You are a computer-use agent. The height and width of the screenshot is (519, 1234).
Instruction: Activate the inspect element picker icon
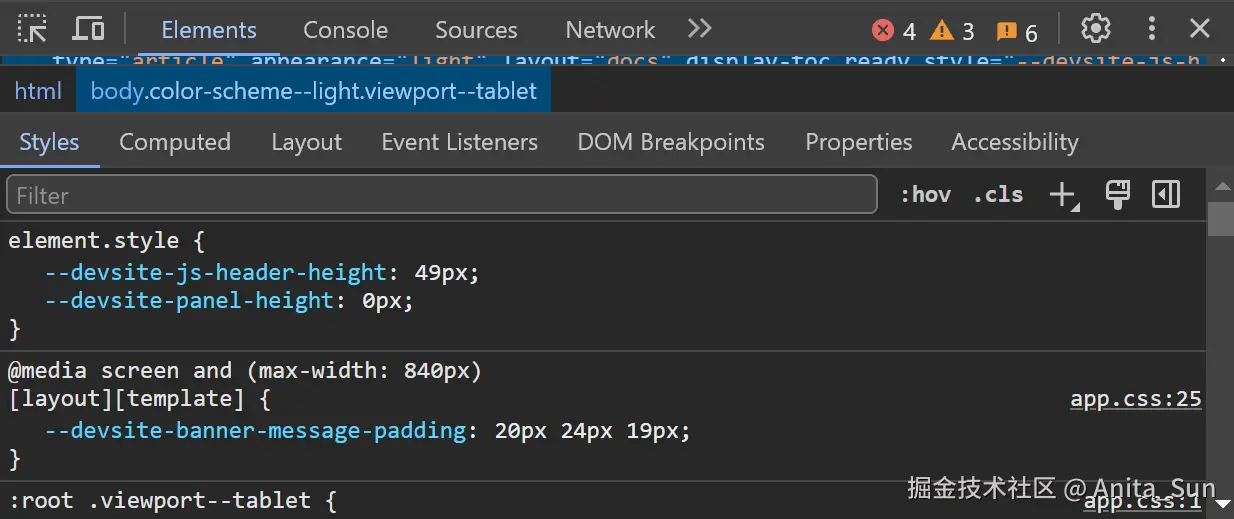click(32, 29)
